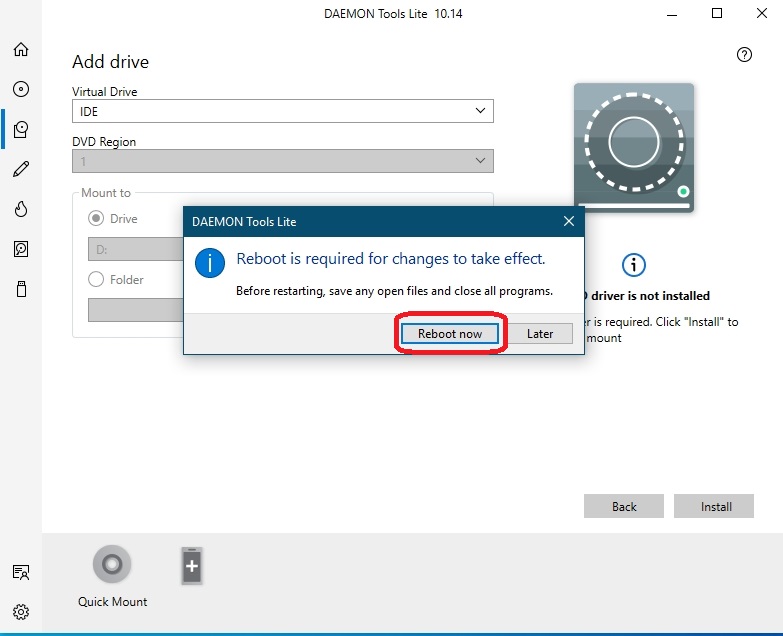The width and height of the screenshot is (783, 636).
Task: Click the Help question mark icon
Action: [744, 54]
